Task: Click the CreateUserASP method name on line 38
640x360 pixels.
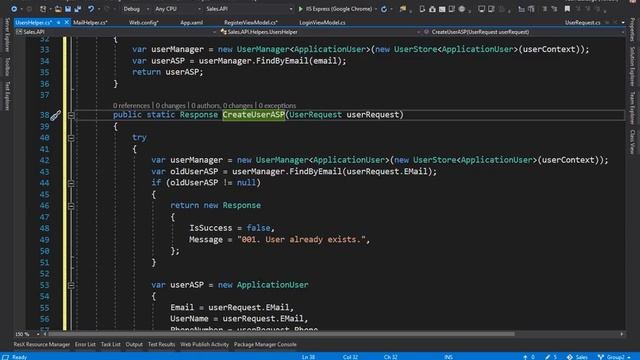Action: coord(253,115)
